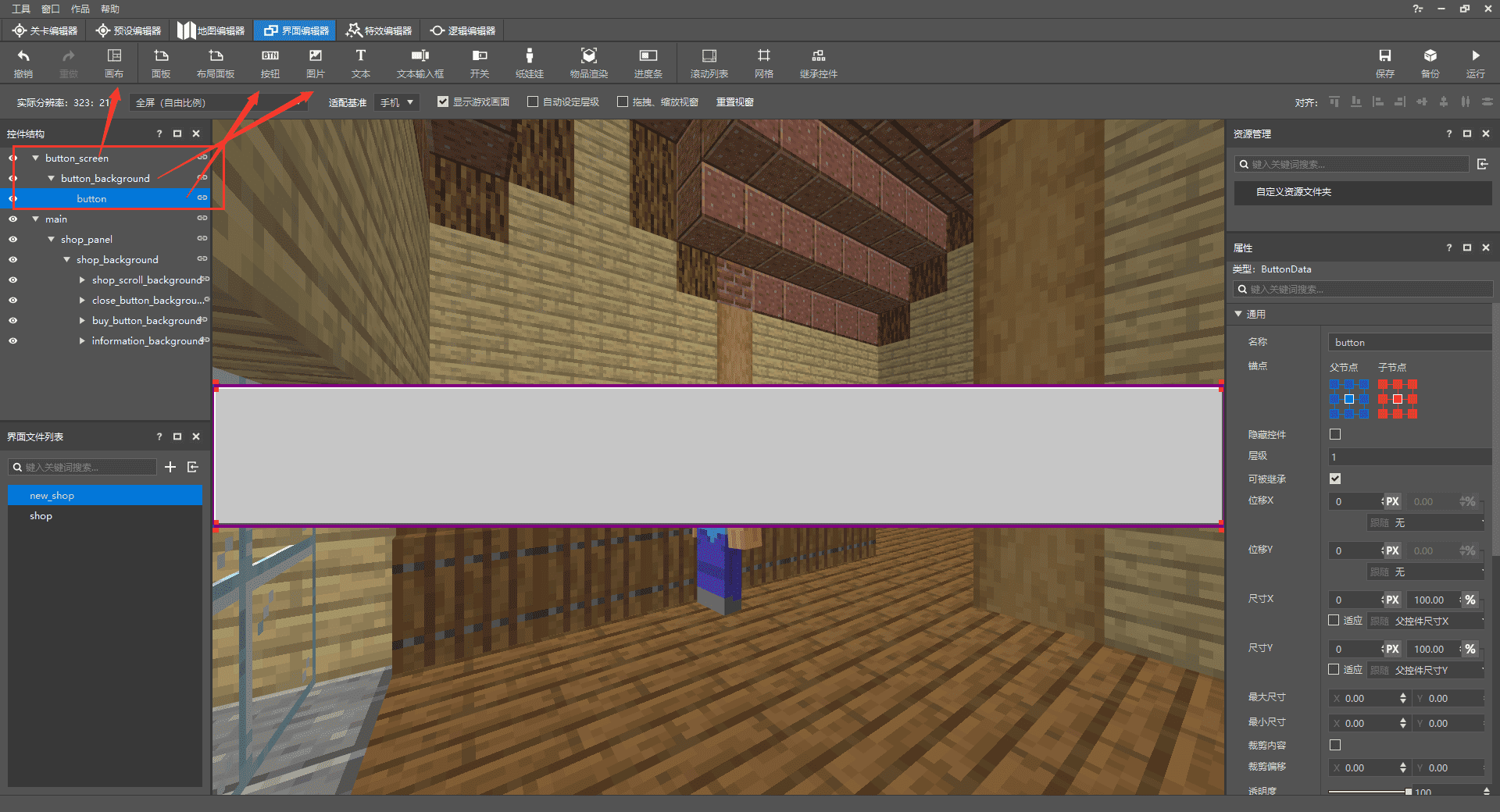
Task: Check the 裁剪内容 checkbox
Action: [x=1335, y=745]
